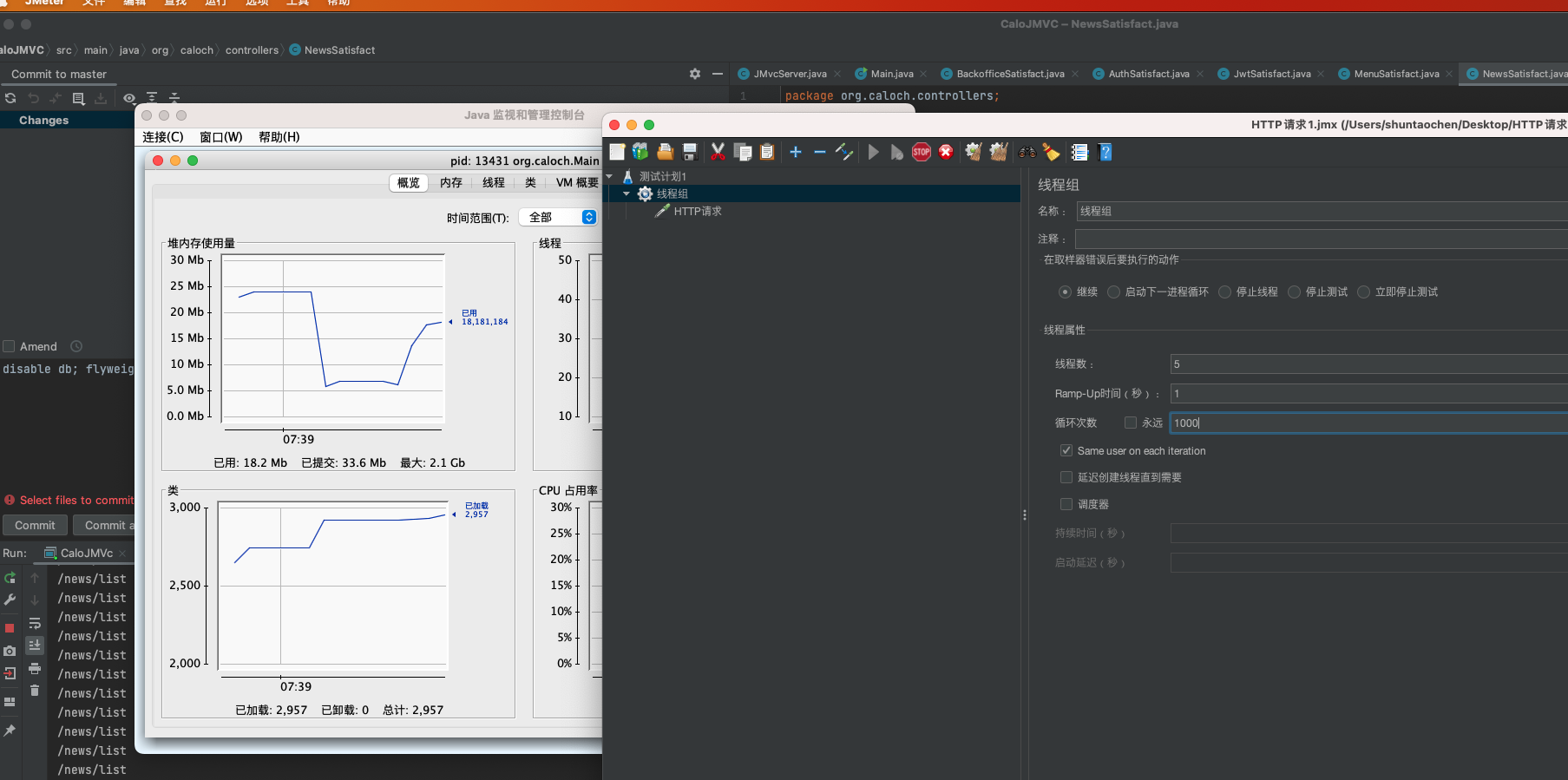Click the Clear All double broom icon
The image size is (1568, 780).
tap(999, 152)
